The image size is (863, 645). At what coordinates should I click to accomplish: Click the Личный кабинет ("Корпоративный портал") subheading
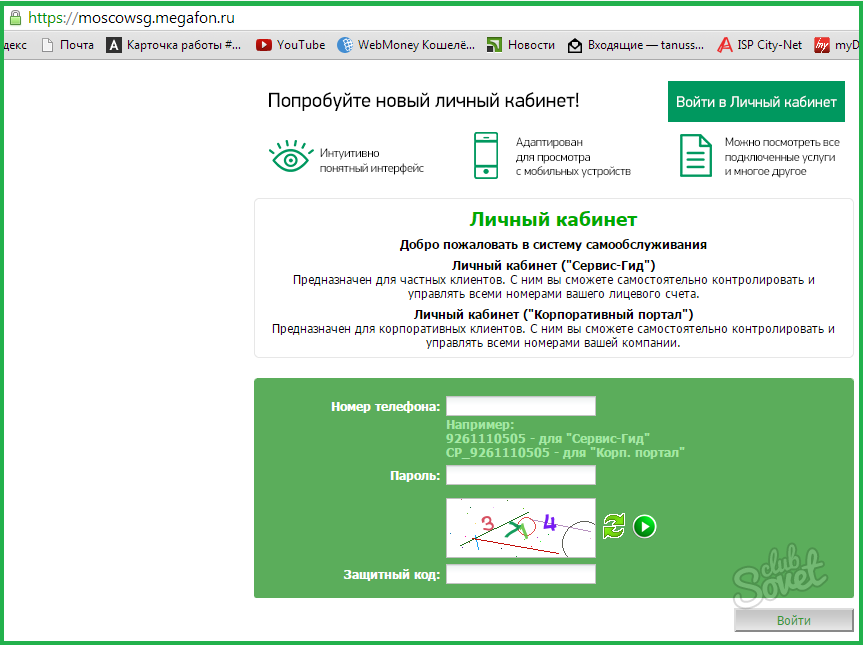coord(554,315)
